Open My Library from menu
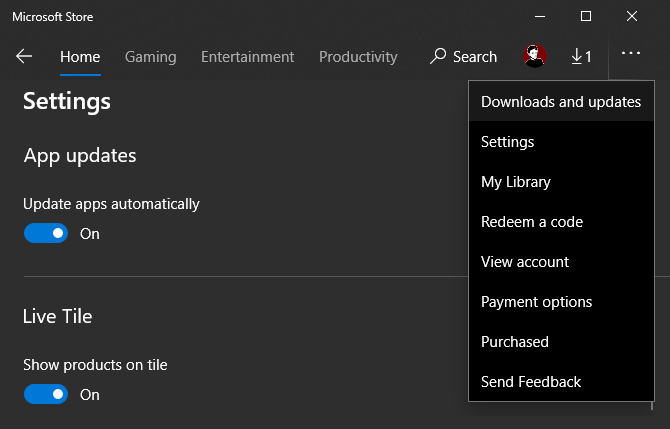 (x=516, y=182)
